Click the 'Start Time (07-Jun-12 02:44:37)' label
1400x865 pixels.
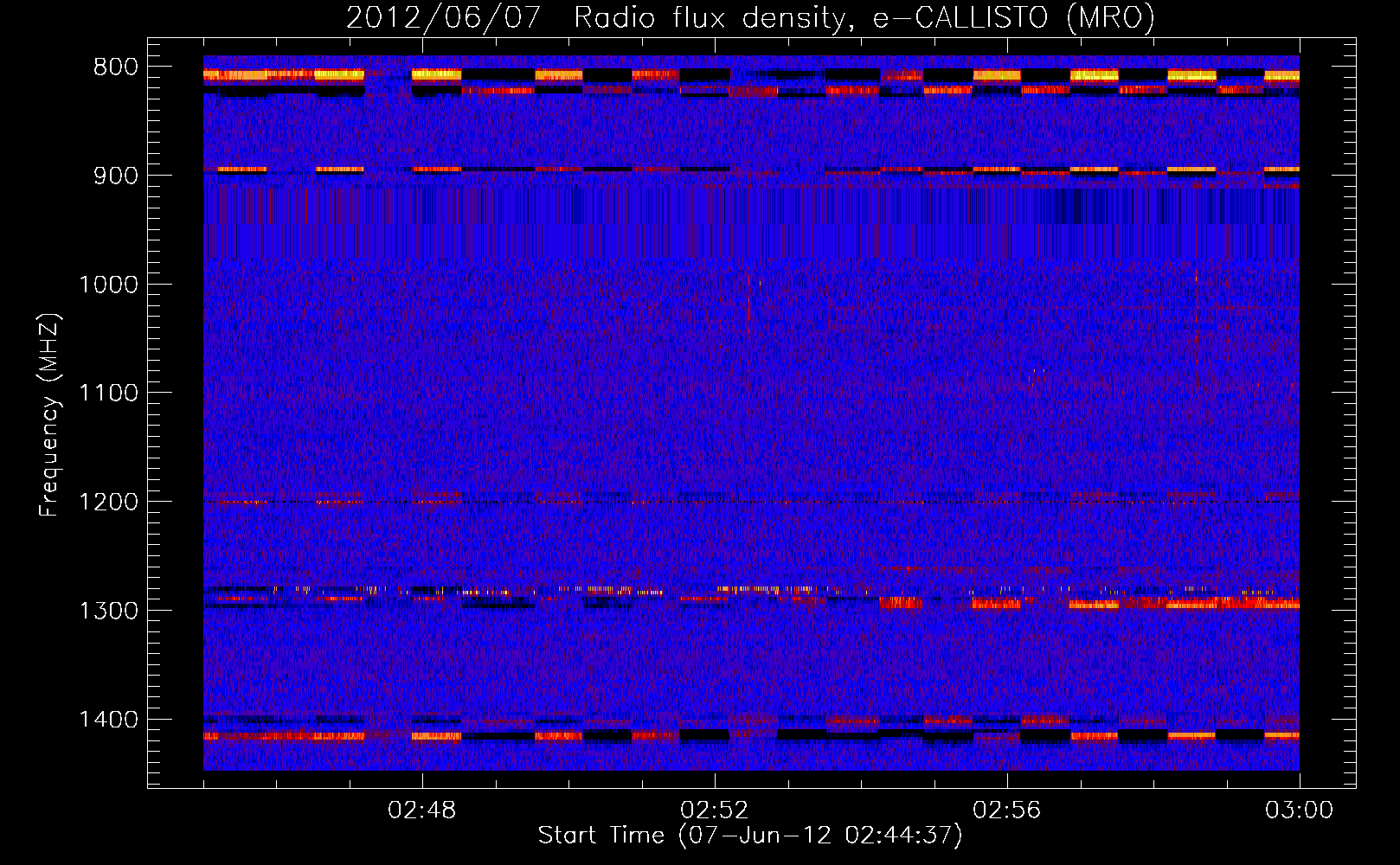pos(750,836)
